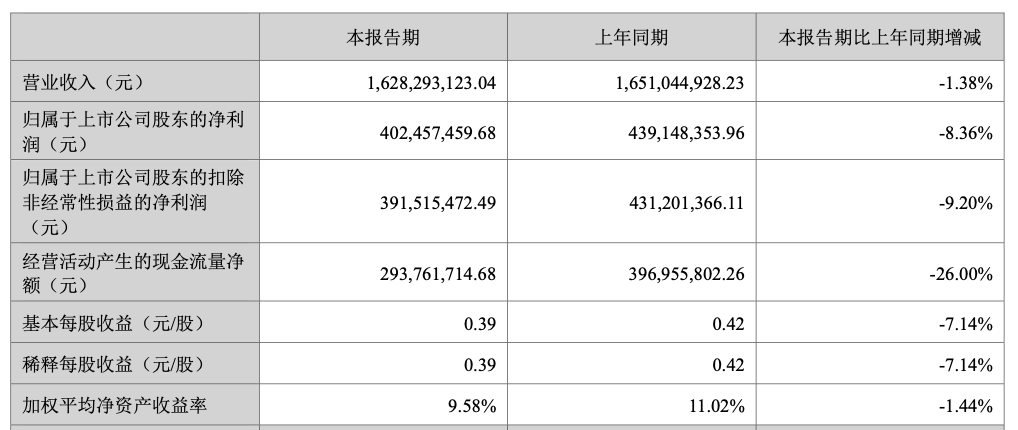Click the -1.38% change cell
Viewport: 1018px width, 430px height.
pyautogui.click(x=966, y=83)
